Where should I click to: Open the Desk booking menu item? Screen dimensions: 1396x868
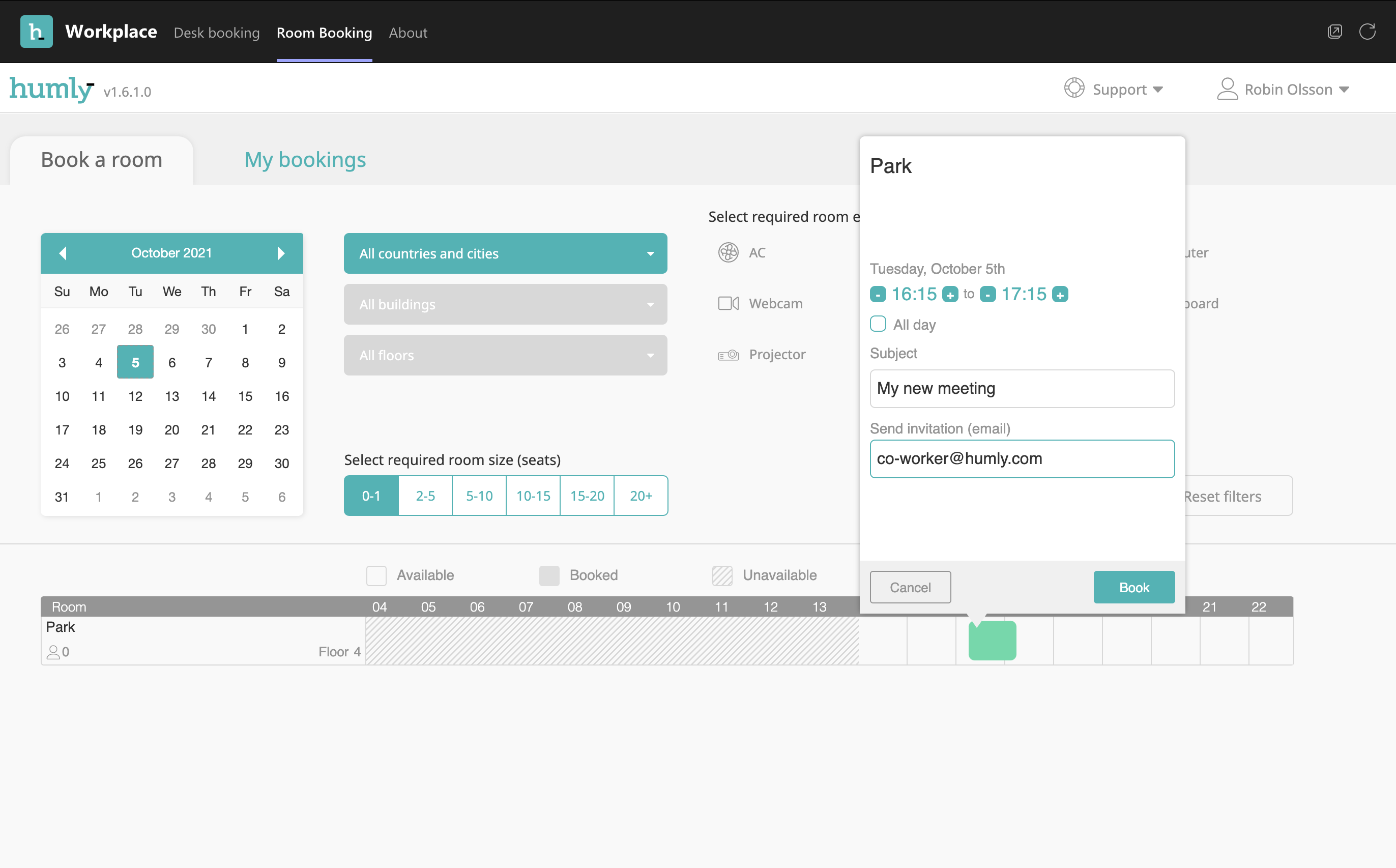216,33
